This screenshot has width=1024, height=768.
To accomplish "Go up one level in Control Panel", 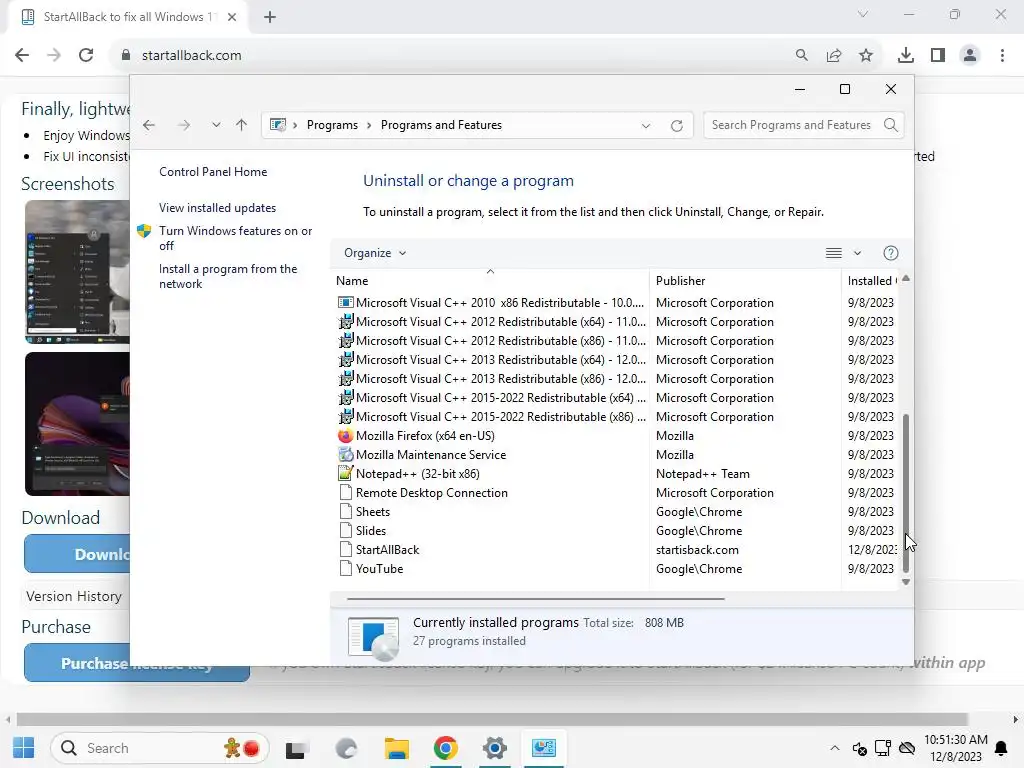I will click(242, 125).
